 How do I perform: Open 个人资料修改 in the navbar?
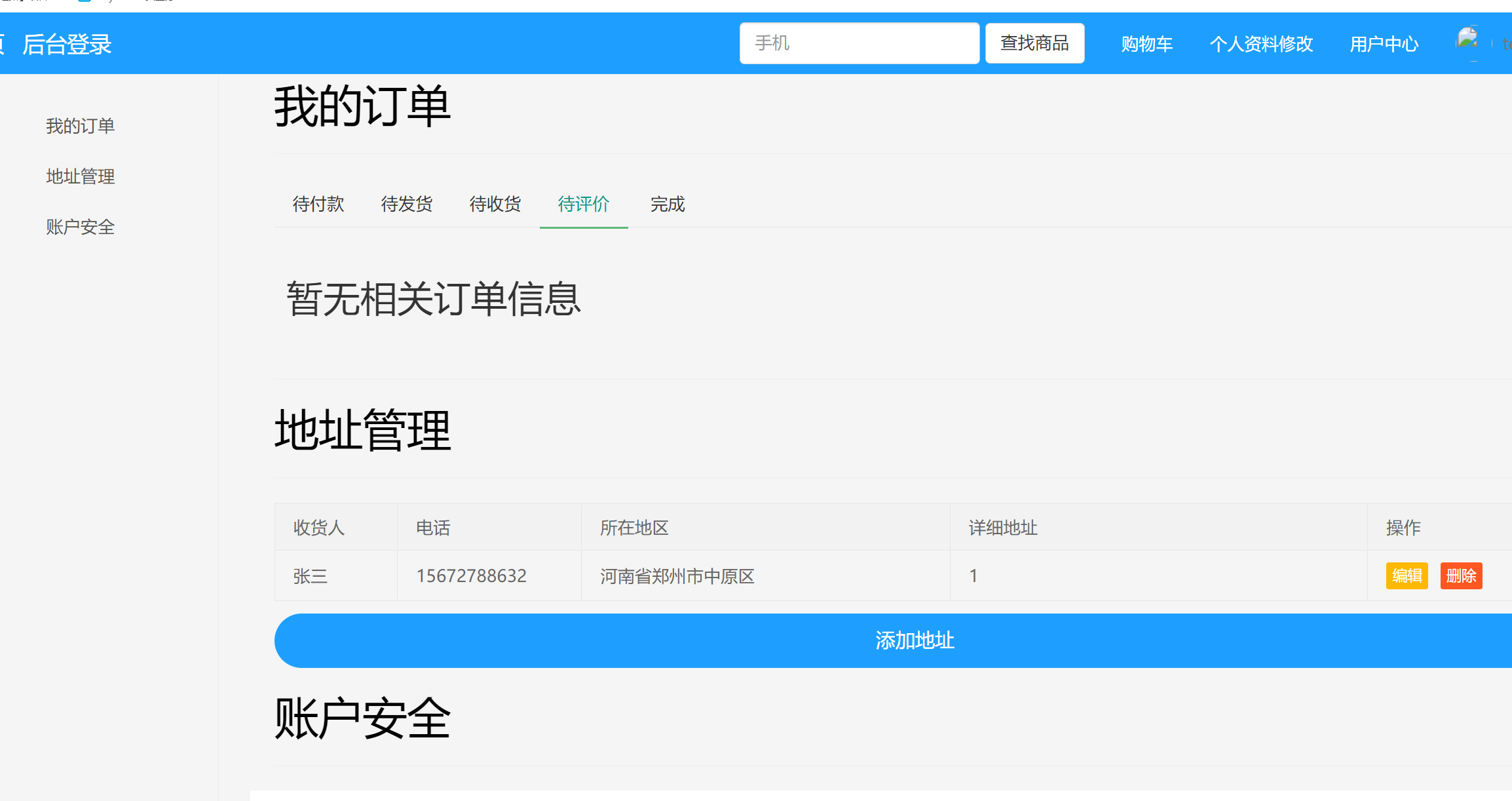pos(1261,43)
